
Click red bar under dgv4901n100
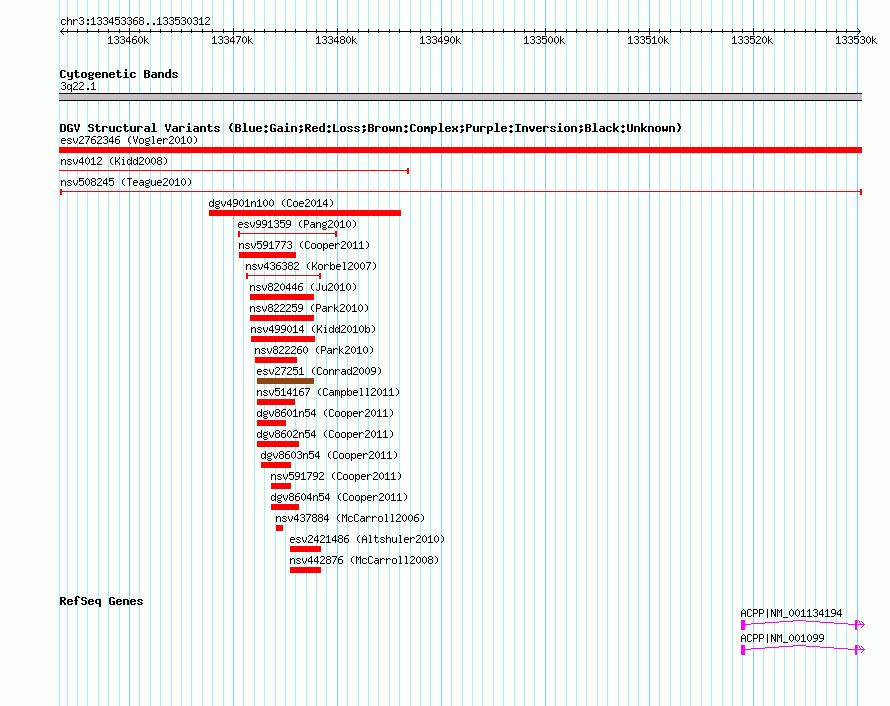pyautogui.click(x=305, y=213)
